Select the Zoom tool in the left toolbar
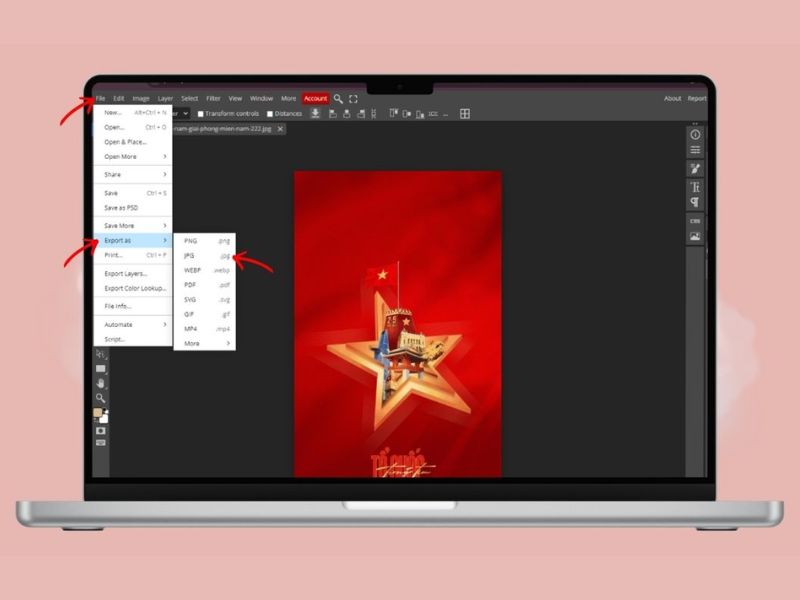 pyautogui.click(x=101, y=397)
